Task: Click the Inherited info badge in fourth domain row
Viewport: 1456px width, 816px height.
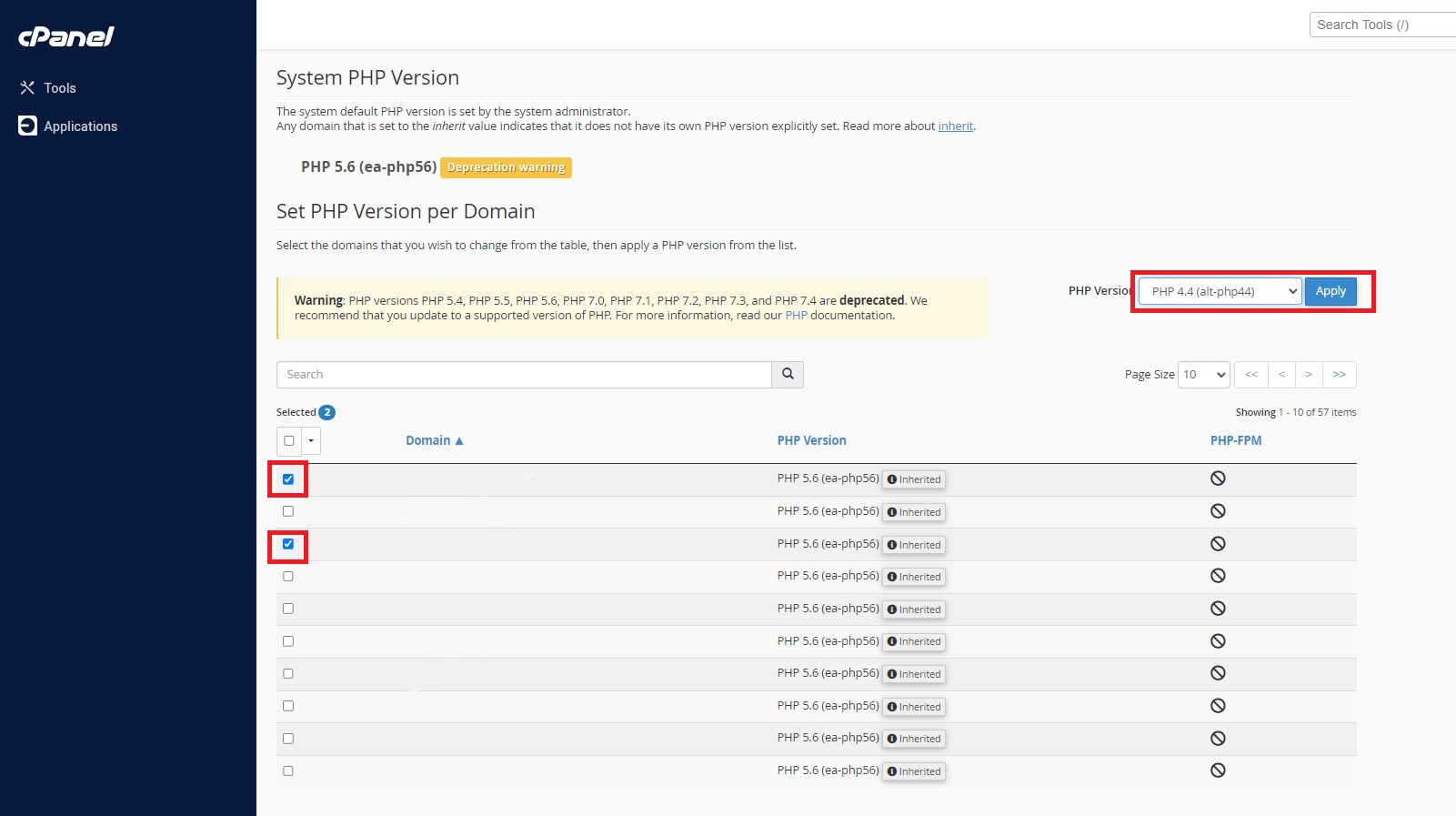Action: pyautogui.click(x=914, y=577)
